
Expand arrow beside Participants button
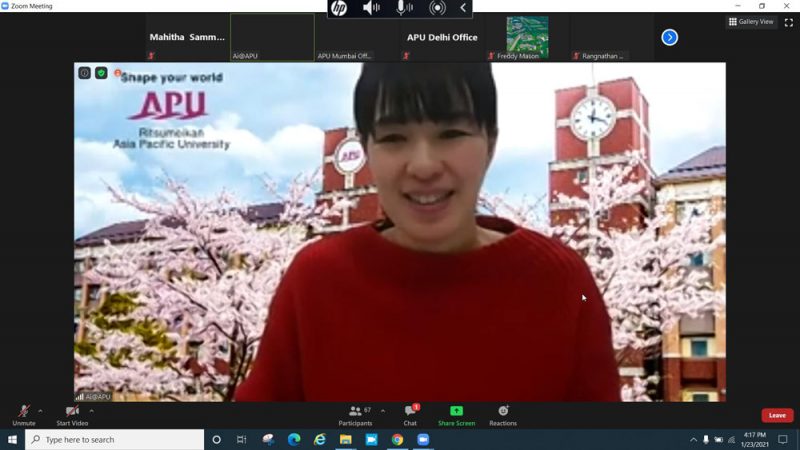coord(383,411)
